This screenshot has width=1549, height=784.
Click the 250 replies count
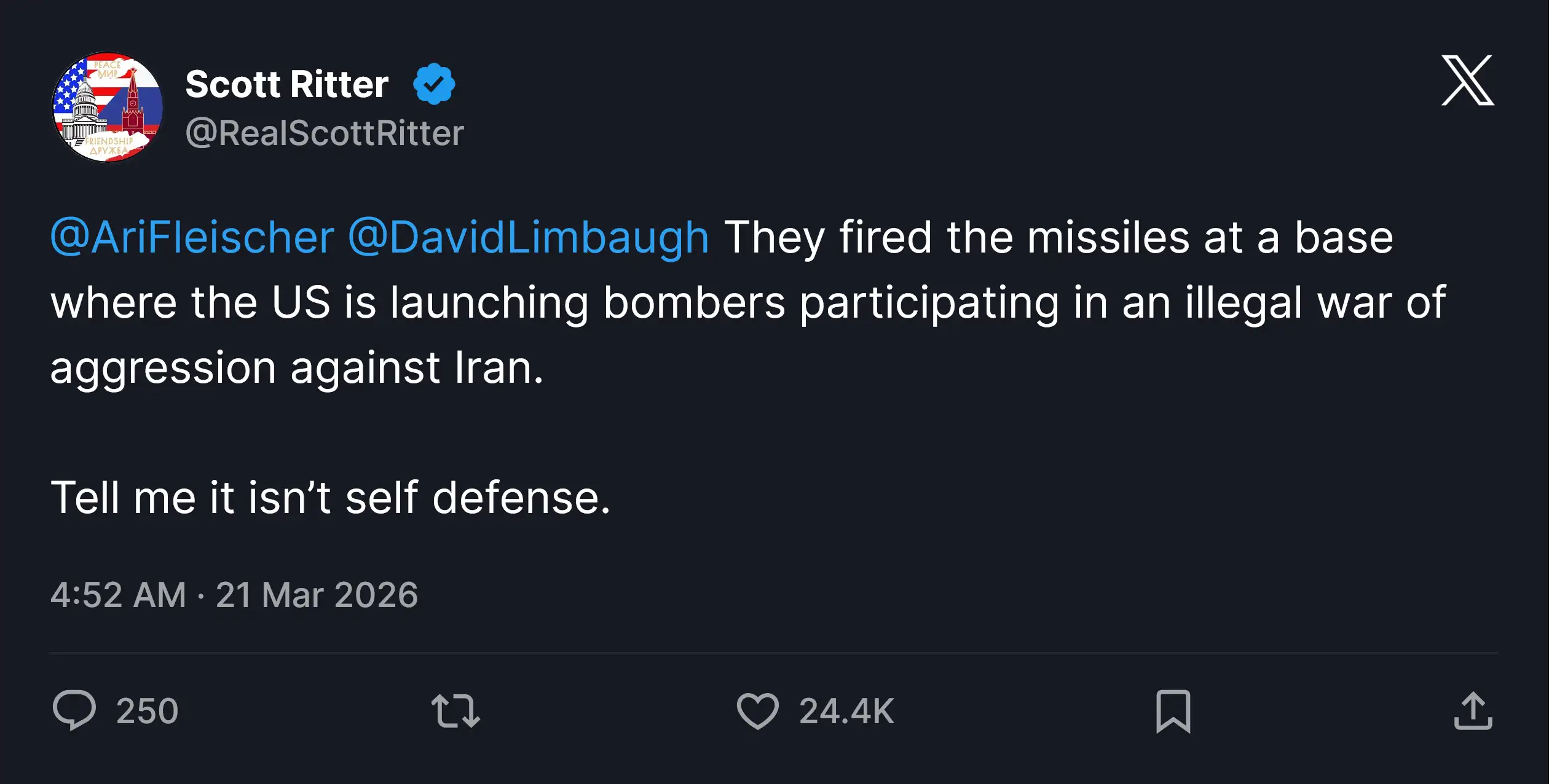pos(147,711)
